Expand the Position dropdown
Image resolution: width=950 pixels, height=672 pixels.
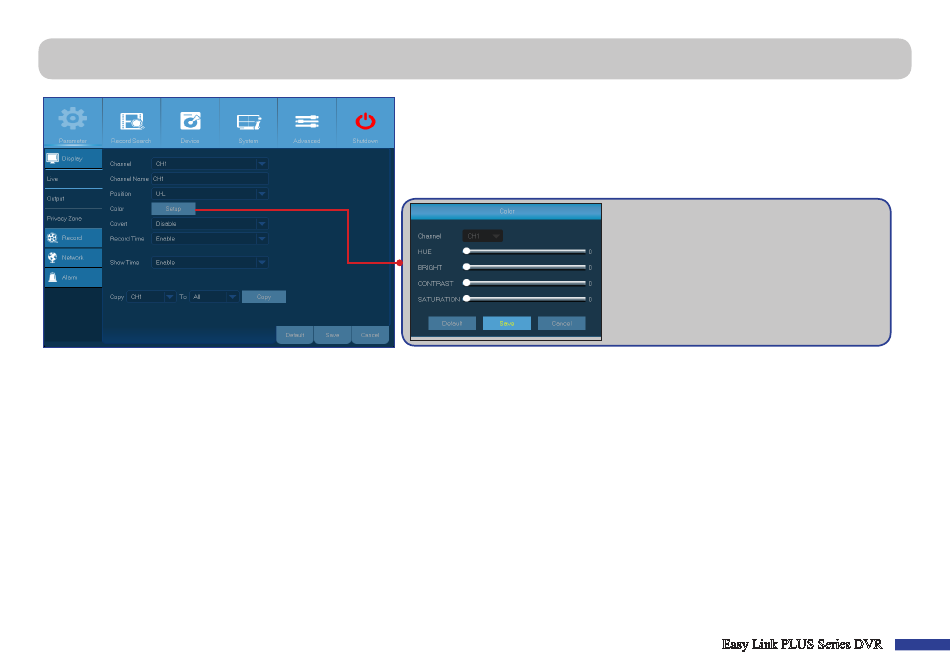click(x=210, y=194)
